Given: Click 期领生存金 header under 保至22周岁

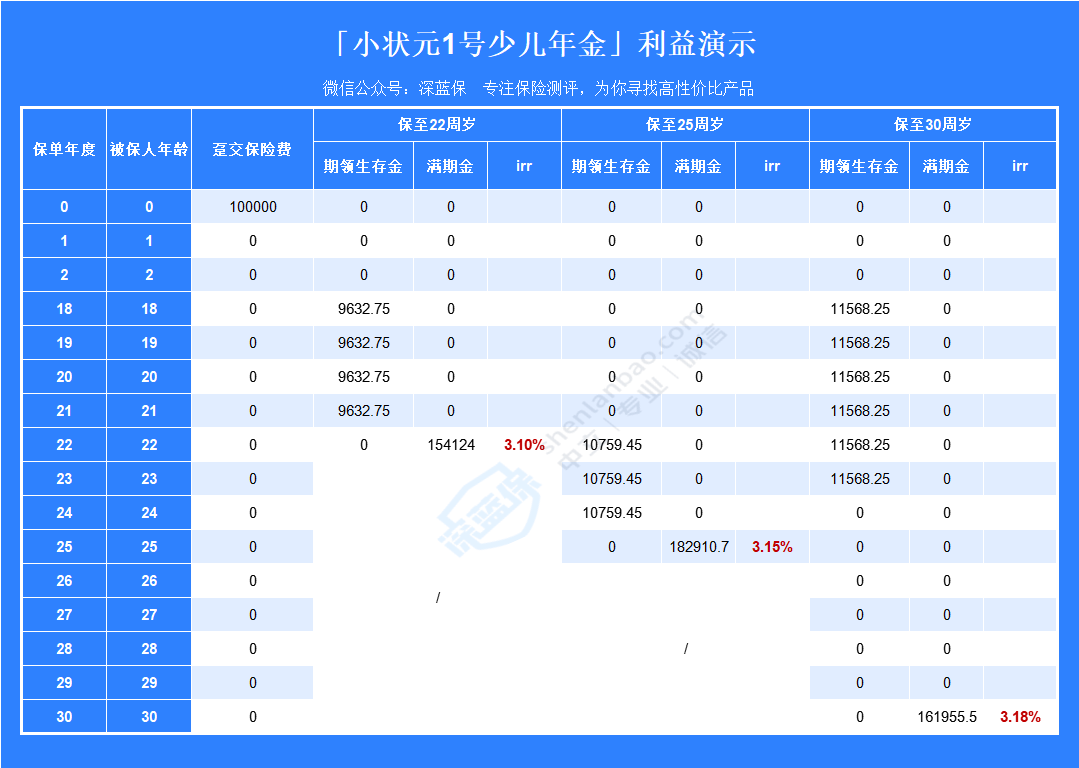Looking at the screenshot, I should (363, 166).
